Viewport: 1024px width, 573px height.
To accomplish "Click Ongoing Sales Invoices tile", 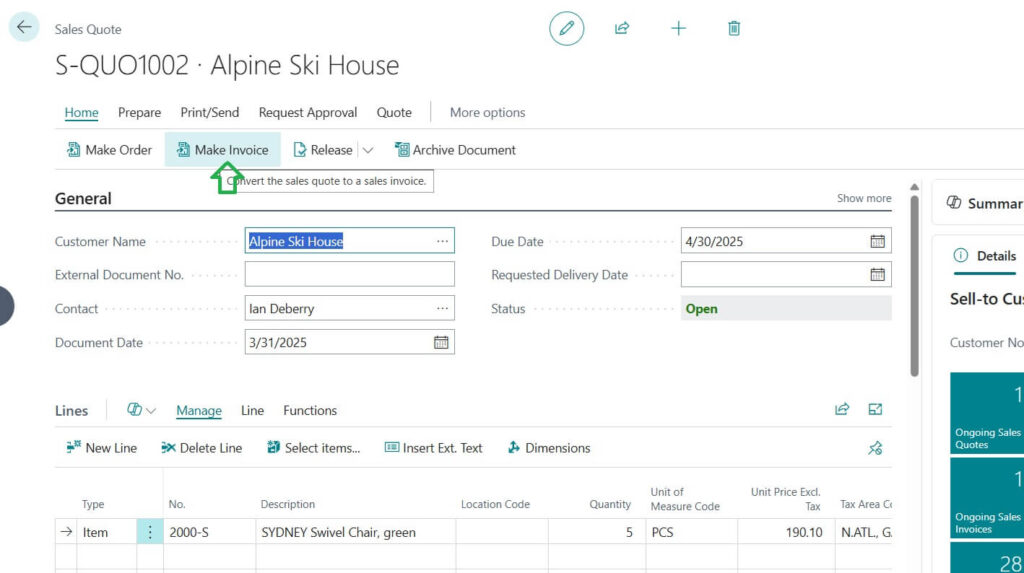I will pos(987,498).
